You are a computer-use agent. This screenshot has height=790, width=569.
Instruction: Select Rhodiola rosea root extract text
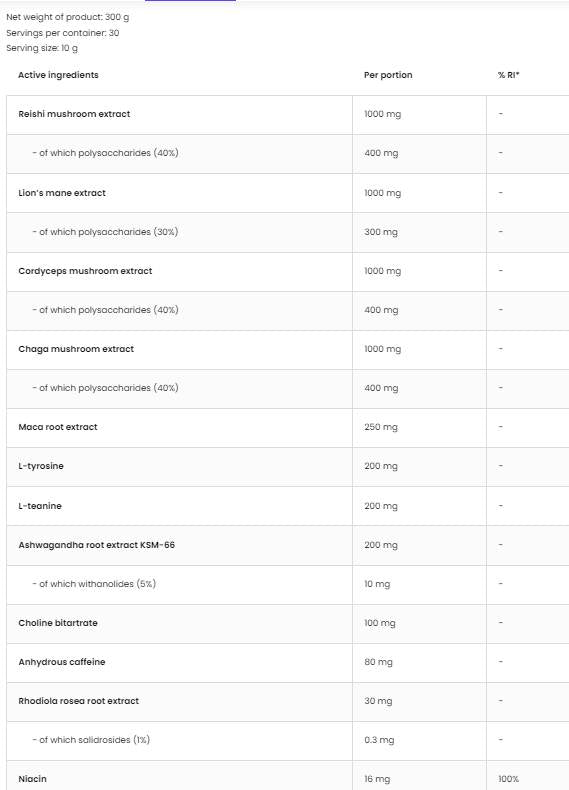point(79,701)
